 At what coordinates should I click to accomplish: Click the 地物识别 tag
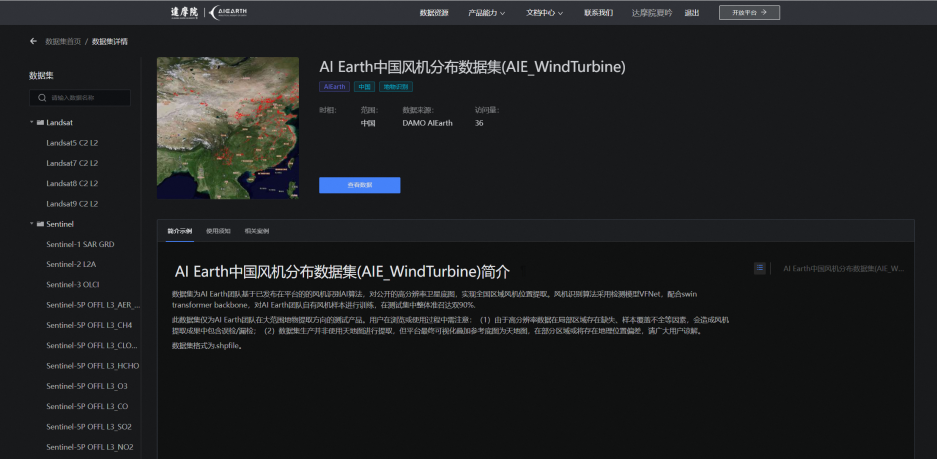396,87
